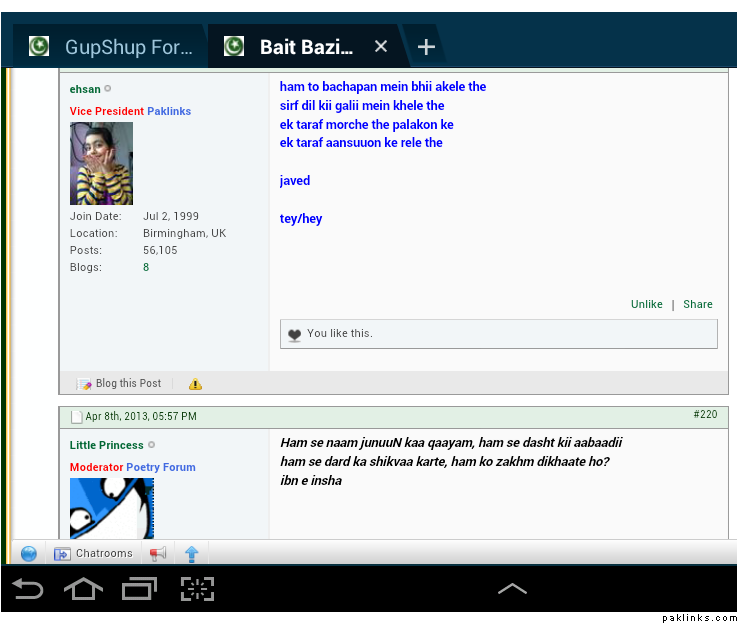Click Unlike on ehsan's post
This screenshot has width=738, height=624.
(646, 304)
